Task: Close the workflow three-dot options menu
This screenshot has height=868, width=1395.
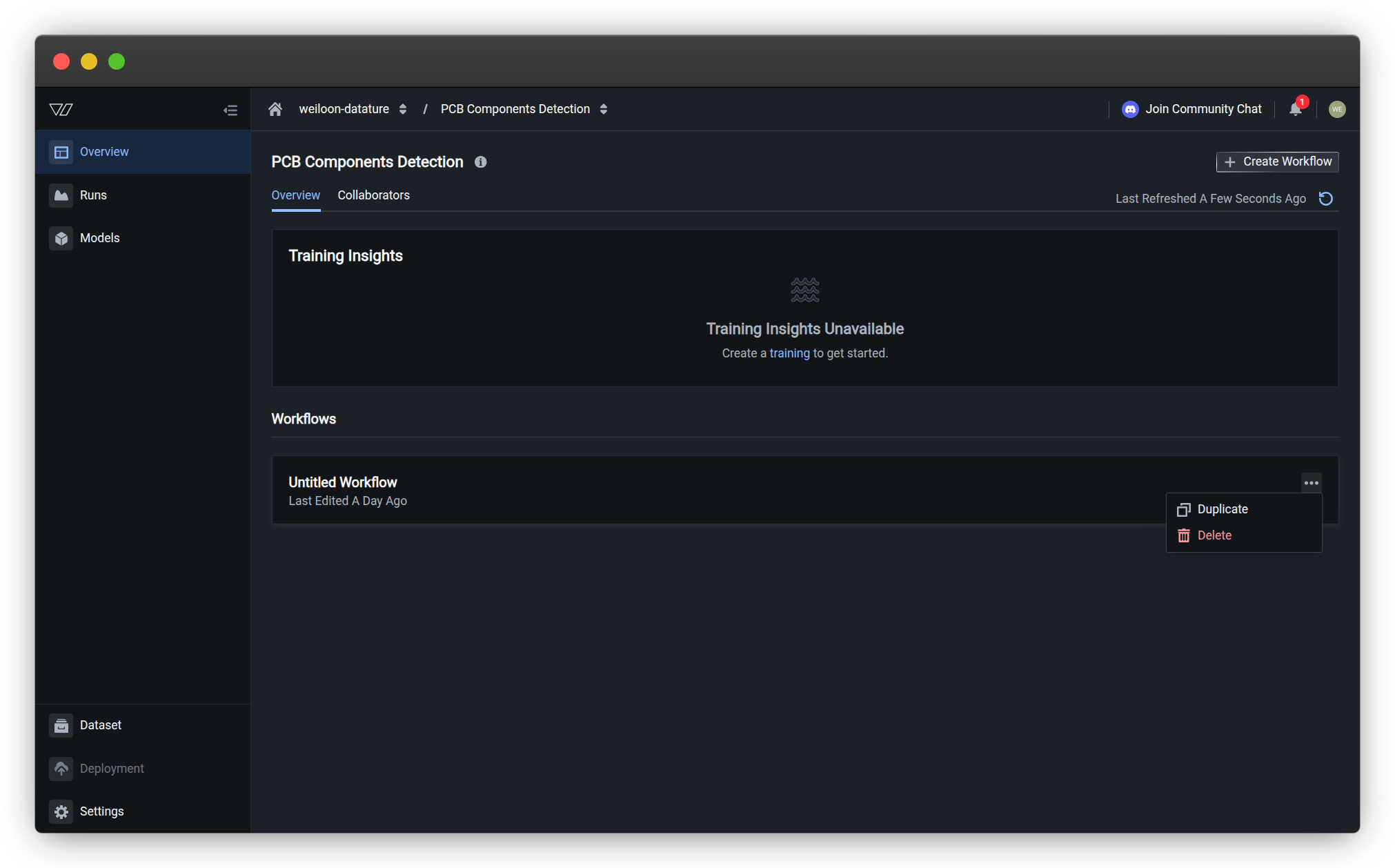Action: click(1311, 483)
